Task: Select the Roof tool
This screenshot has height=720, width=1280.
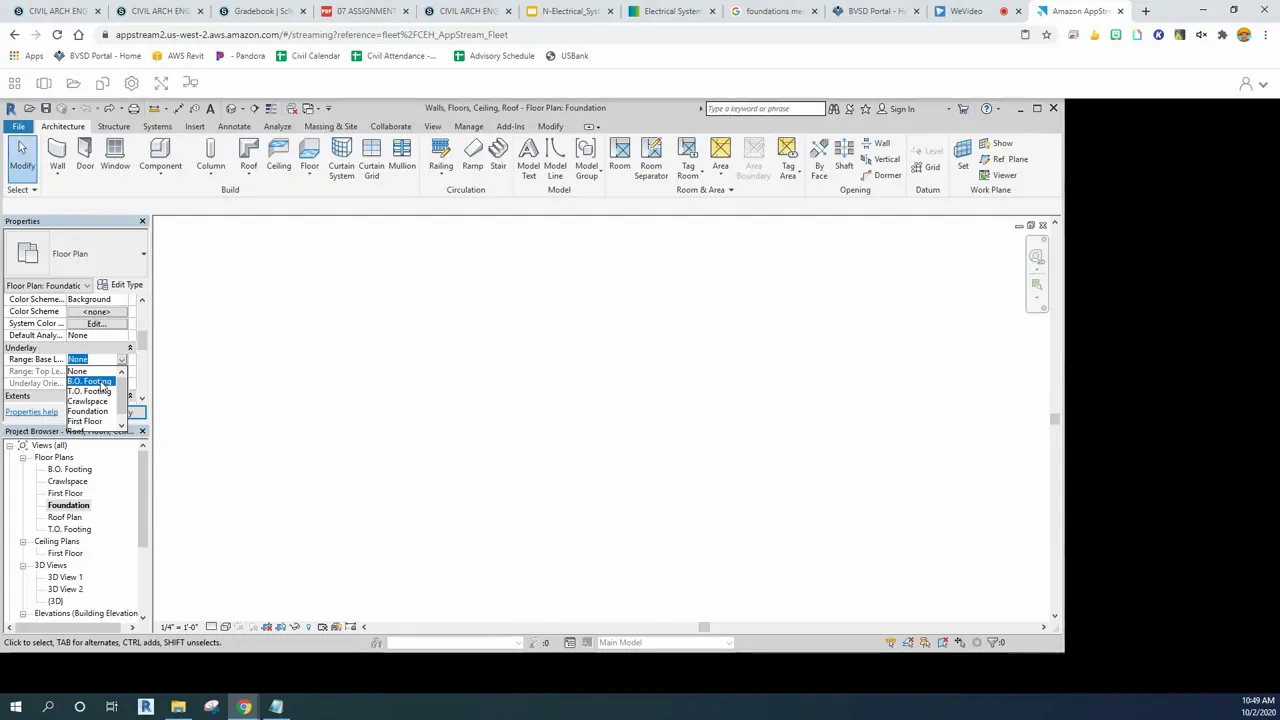Action: [x=248, y=155]
